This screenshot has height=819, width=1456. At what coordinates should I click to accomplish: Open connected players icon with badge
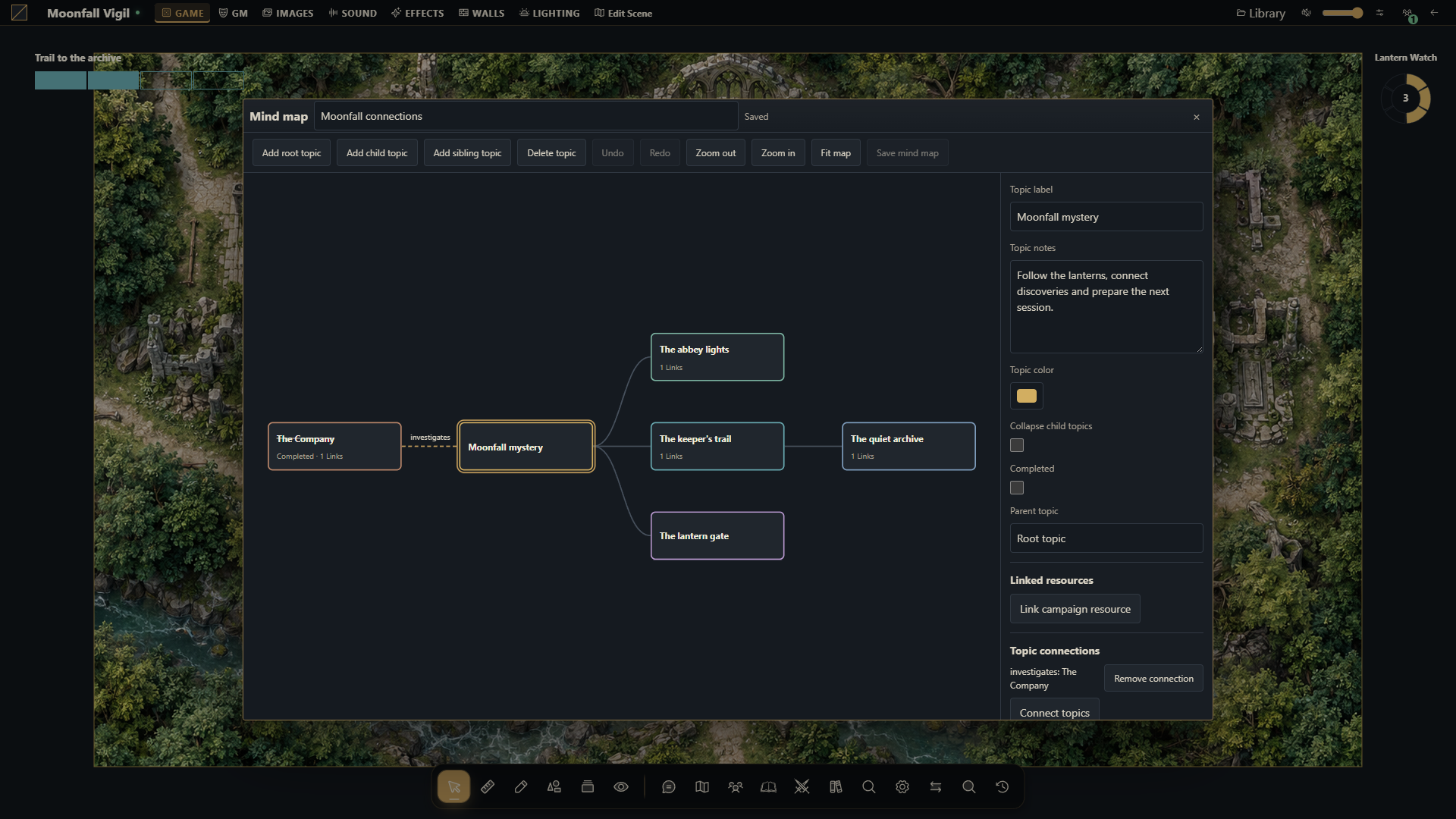(x=1408, y=14)
